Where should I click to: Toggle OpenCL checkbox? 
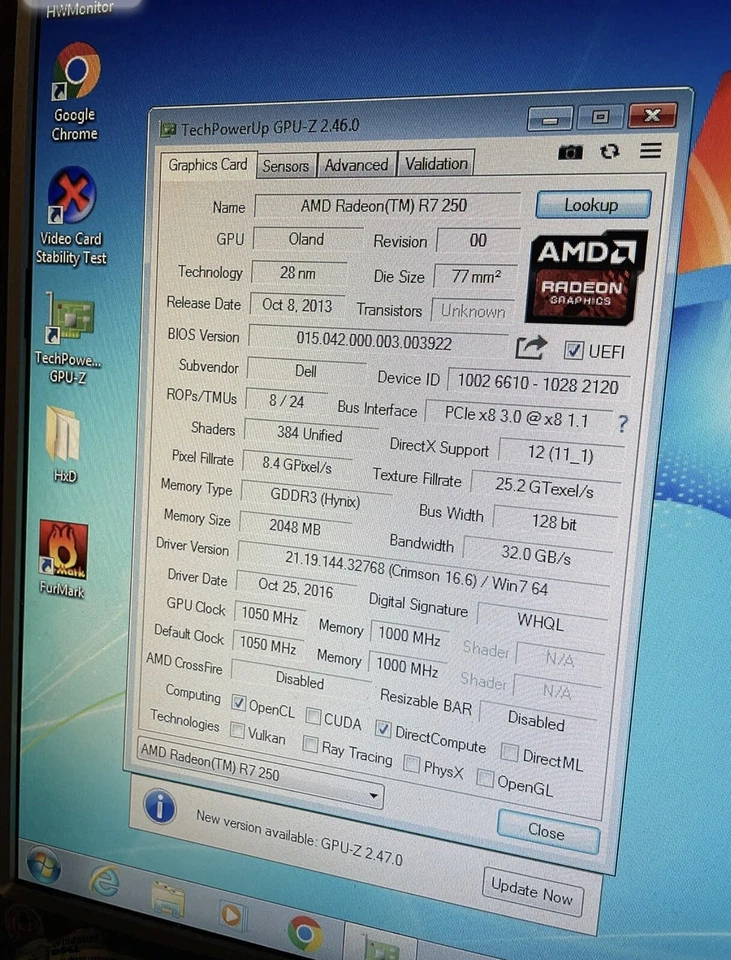(x=239, y=702)
